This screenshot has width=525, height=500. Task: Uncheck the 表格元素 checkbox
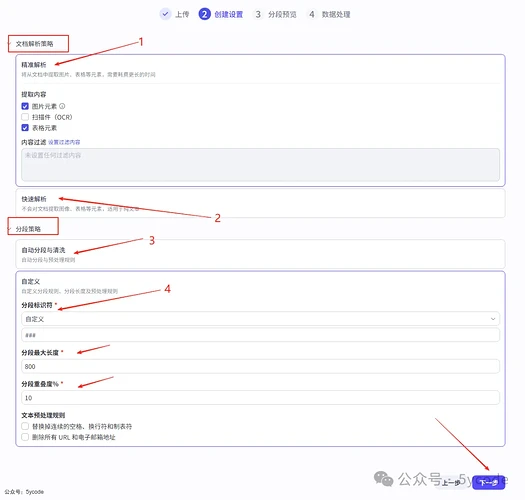tap(25, 128)
